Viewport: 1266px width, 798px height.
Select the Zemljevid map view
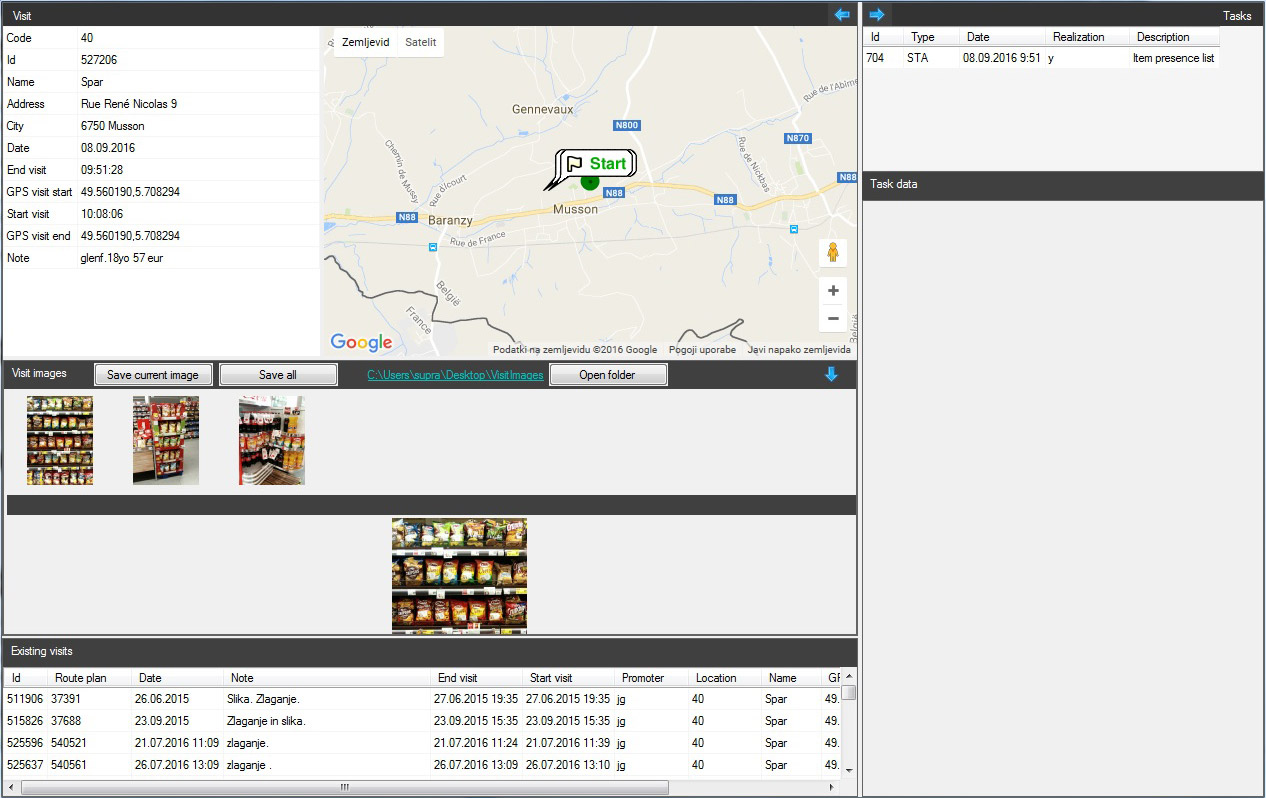click(365, 42)
